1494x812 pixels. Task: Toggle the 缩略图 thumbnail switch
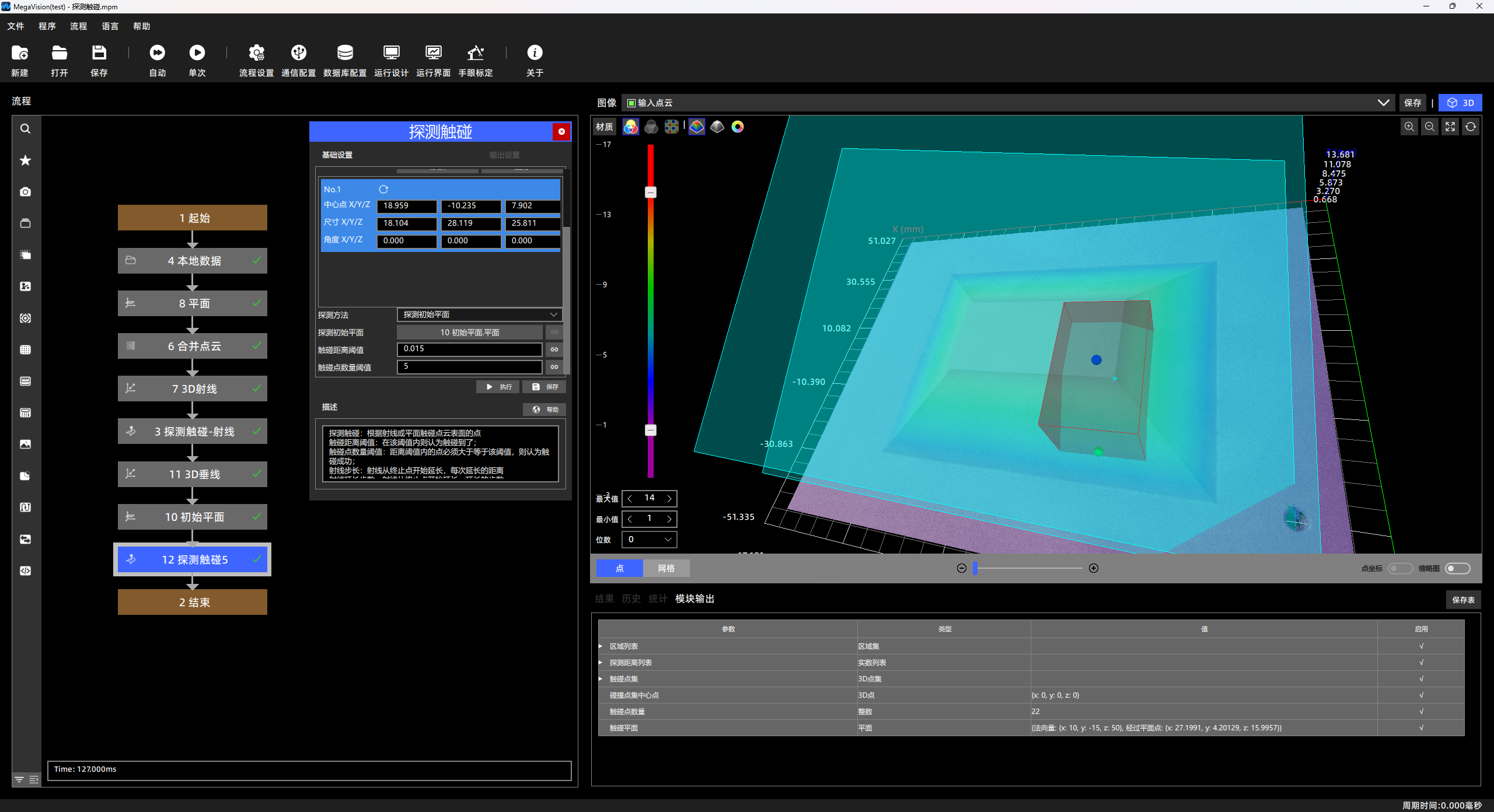tap(1457, 569)
